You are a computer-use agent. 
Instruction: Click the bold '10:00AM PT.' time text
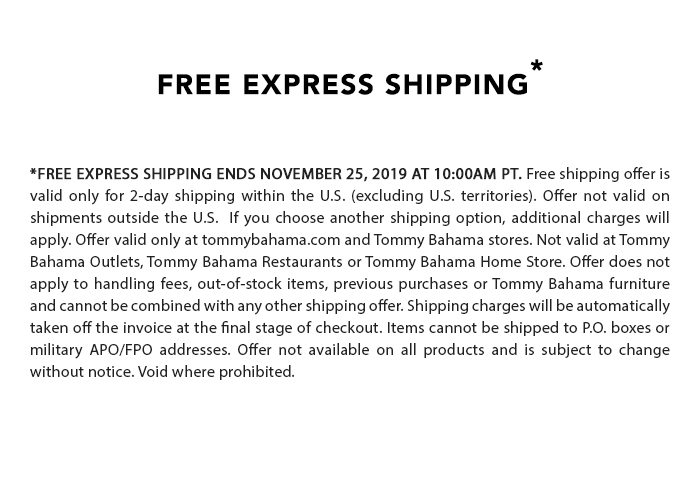pos(477,174)
